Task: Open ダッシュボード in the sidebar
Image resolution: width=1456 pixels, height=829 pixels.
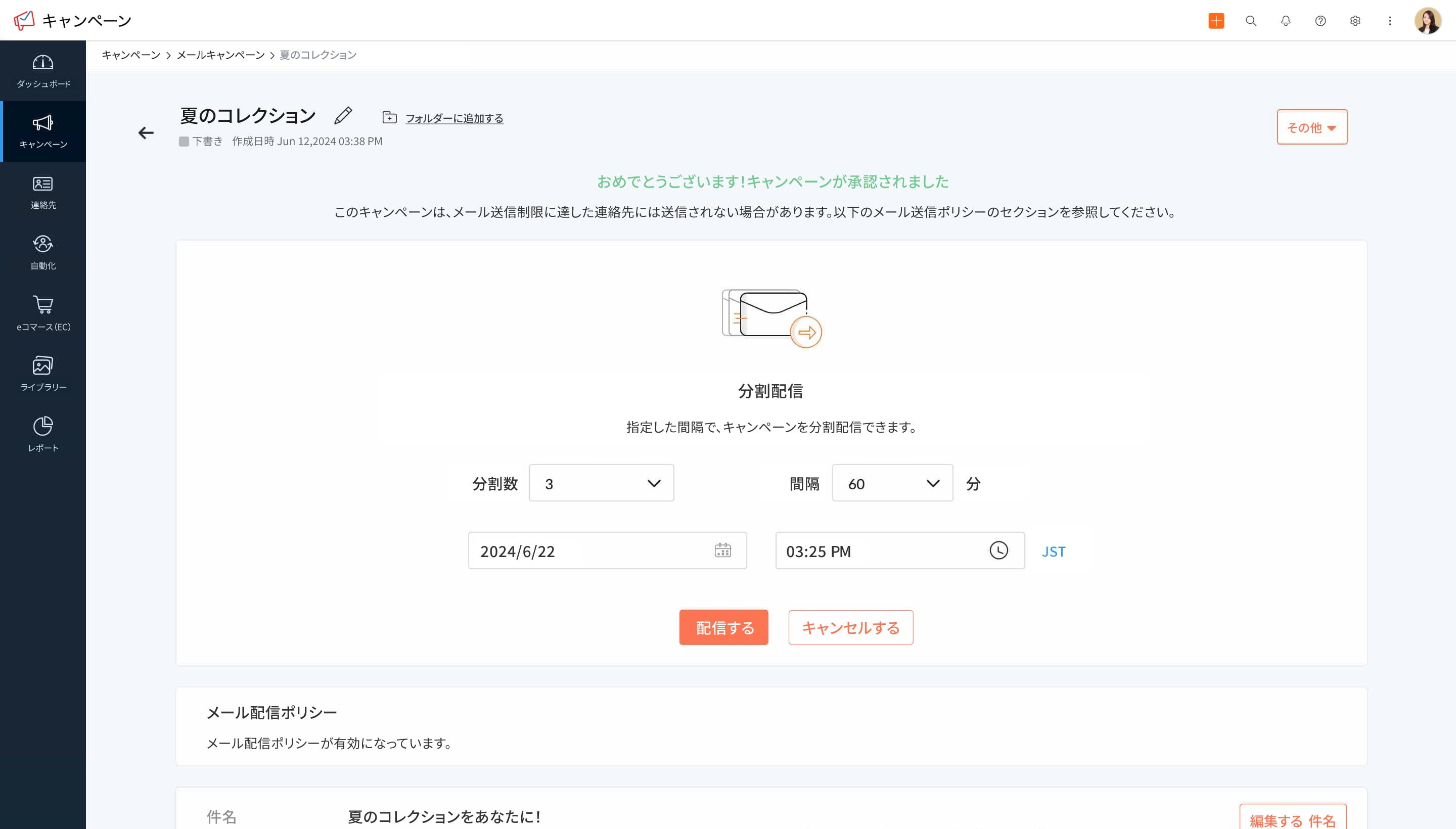Action: [43, 71]
